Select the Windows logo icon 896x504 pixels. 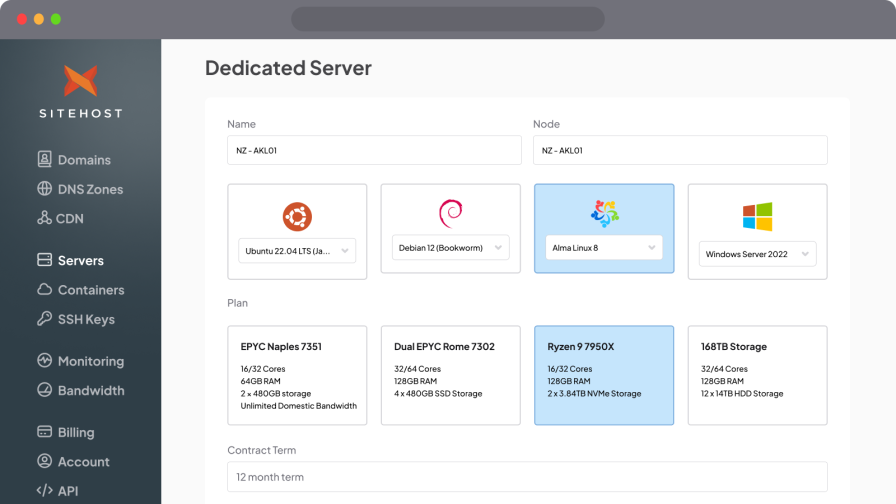(x=757, y=217)
